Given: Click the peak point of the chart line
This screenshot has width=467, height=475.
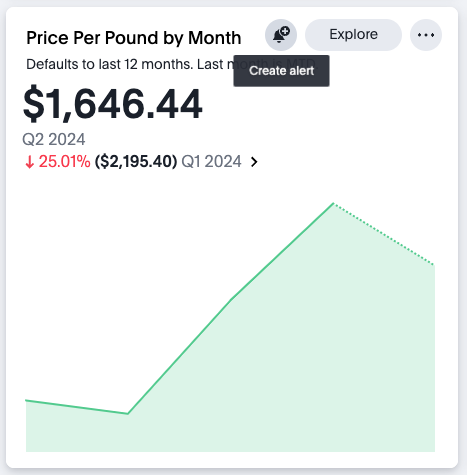Looking at the screenshot, I should pyautogui.click(x=333, y=203).
